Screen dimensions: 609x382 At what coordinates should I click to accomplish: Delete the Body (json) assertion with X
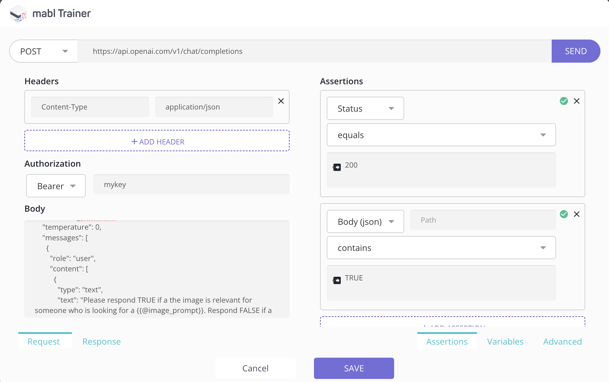(x=576, y=214)
